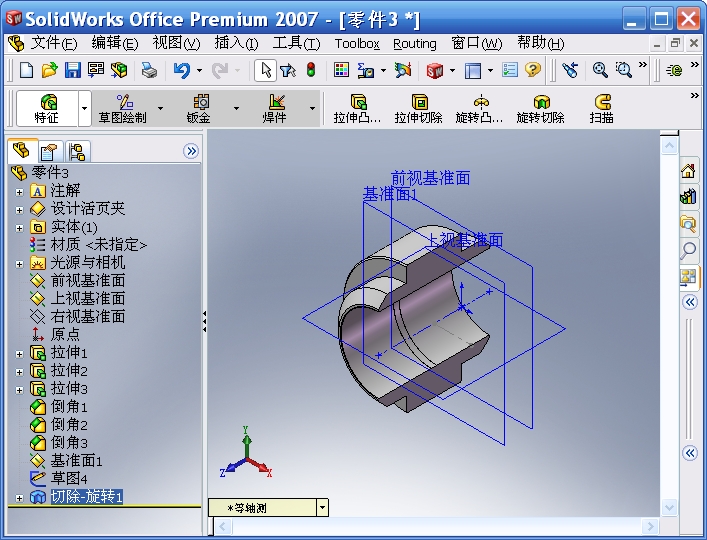Click the 拉伸凸... extrude boss tool
The image size is (707, 540).
(x=358, y=109)
